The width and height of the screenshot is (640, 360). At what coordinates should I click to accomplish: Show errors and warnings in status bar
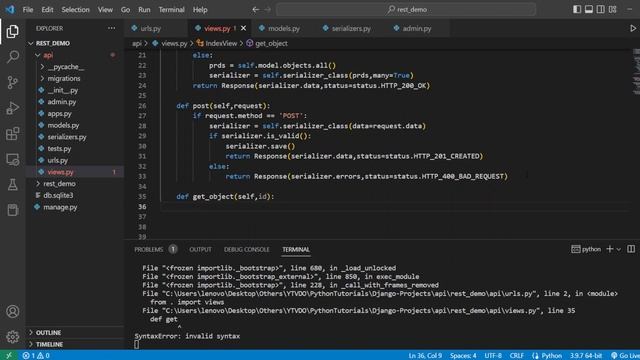[x=36, y=356]
